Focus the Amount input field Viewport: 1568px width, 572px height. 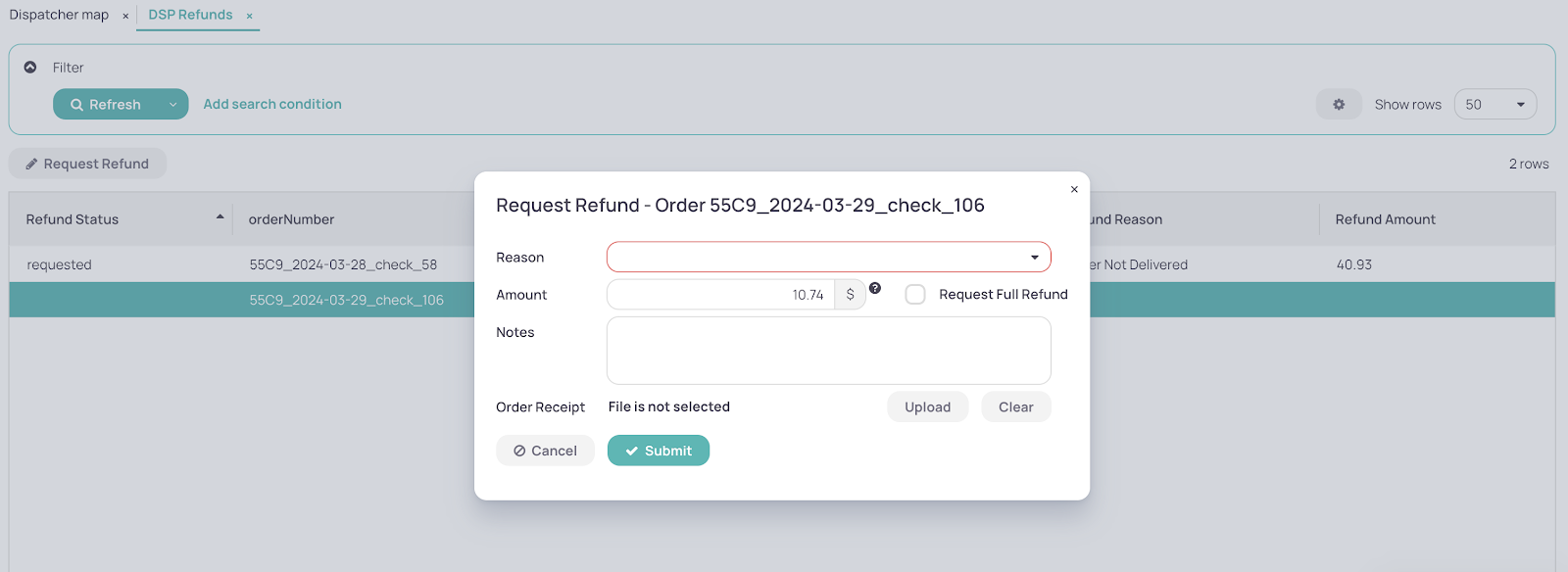tap(720, 295)
